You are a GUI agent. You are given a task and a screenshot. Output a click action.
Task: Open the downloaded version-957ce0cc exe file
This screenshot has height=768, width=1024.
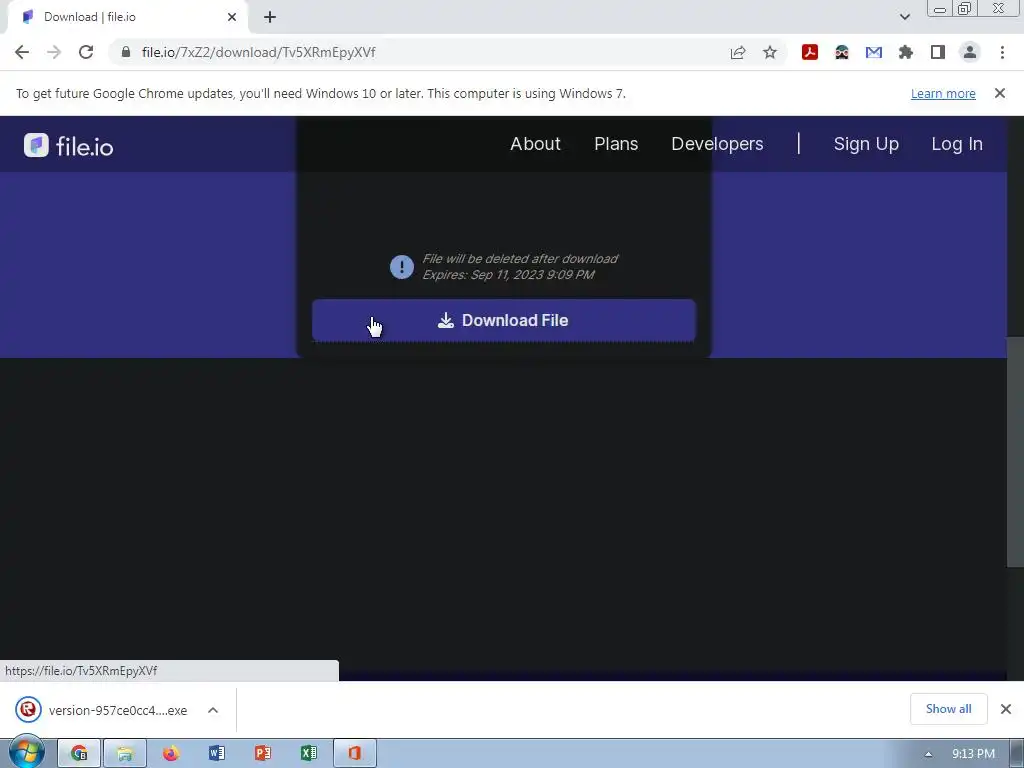[x=102, y=710]
